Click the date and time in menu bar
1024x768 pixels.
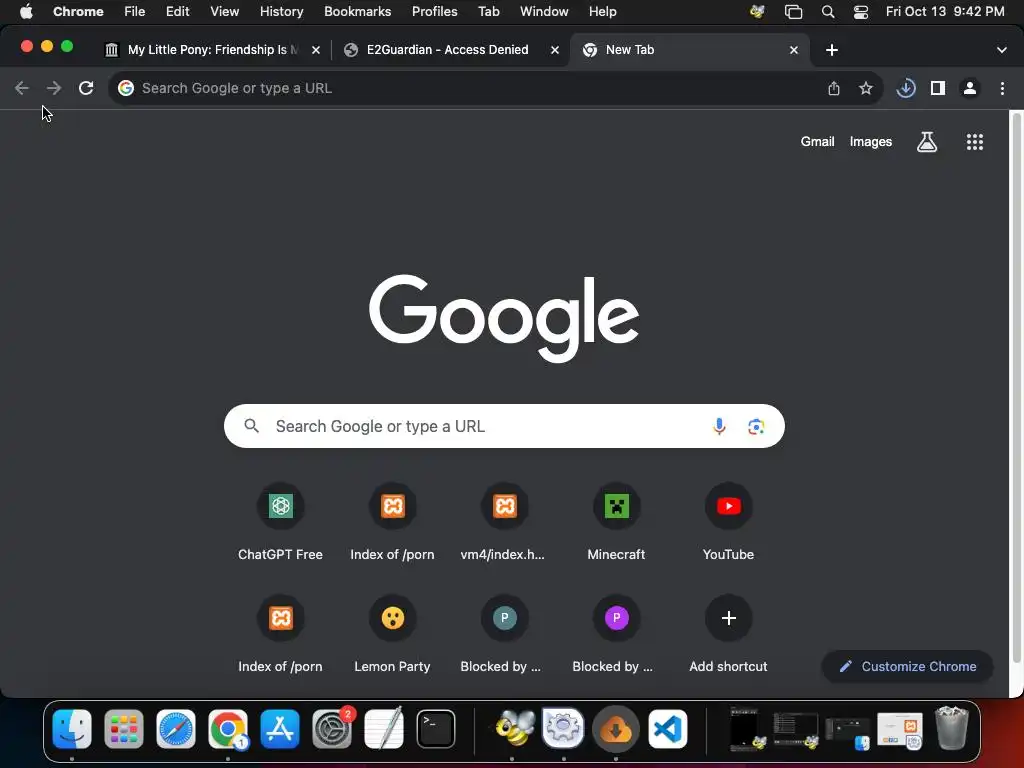[x=945, y=12]
